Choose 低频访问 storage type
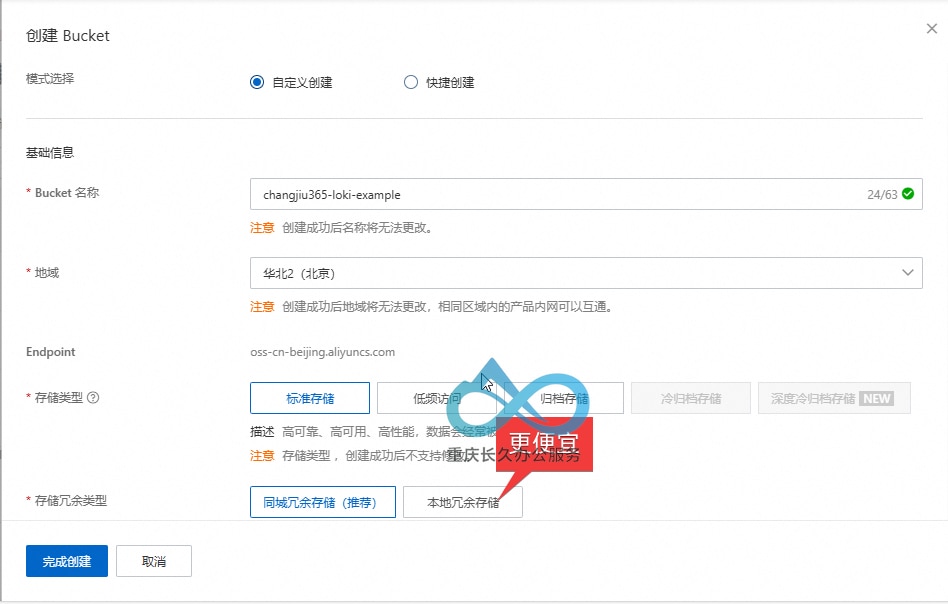The height and width of the screenshot is (604, 948). (x=437, y=398)
